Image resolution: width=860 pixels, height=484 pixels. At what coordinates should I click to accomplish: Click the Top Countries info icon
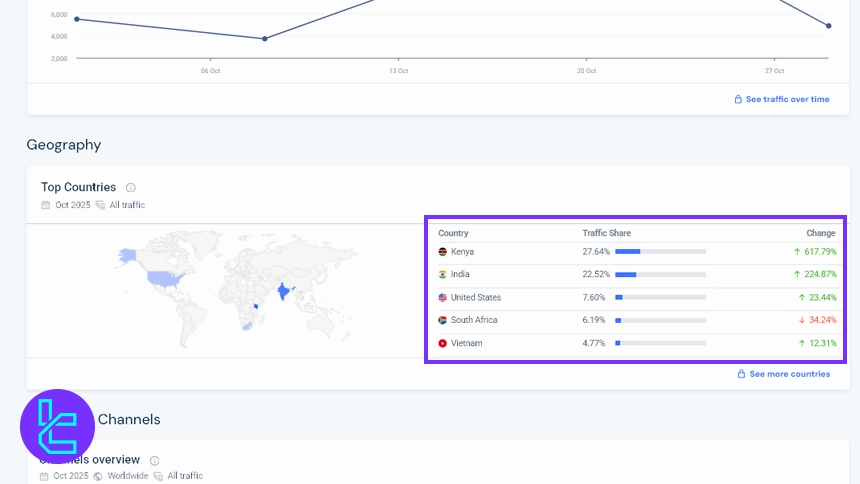(x=131, y=187)
